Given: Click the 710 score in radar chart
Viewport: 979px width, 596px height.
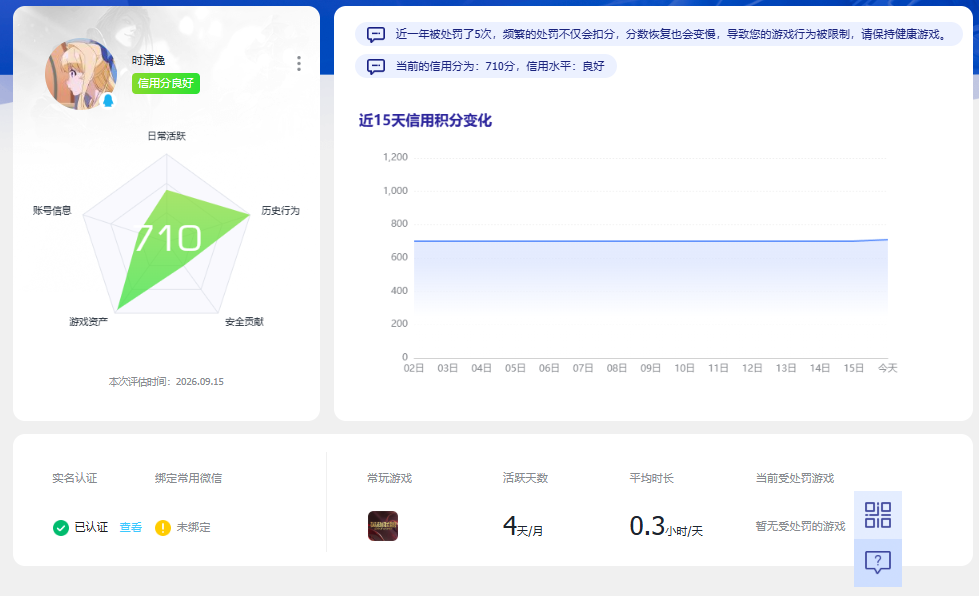Looking at the screenshot, I should pyautogui.click(x=167, y=238).
